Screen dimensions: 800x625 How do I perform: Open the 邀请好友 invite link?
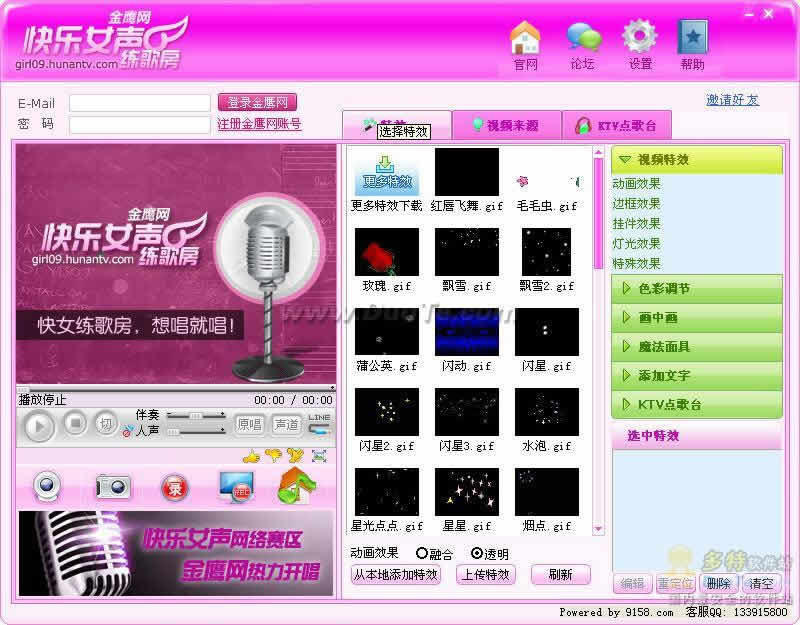(733, 99)
